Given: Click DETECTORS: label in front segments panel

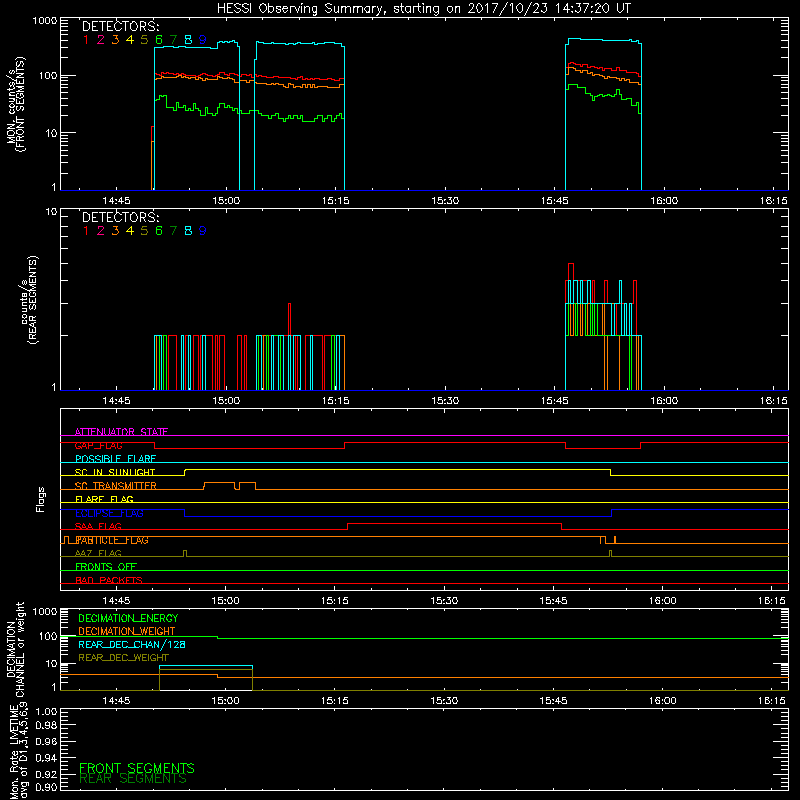Looking at the screenshot, I should click(x=120, y=26).
